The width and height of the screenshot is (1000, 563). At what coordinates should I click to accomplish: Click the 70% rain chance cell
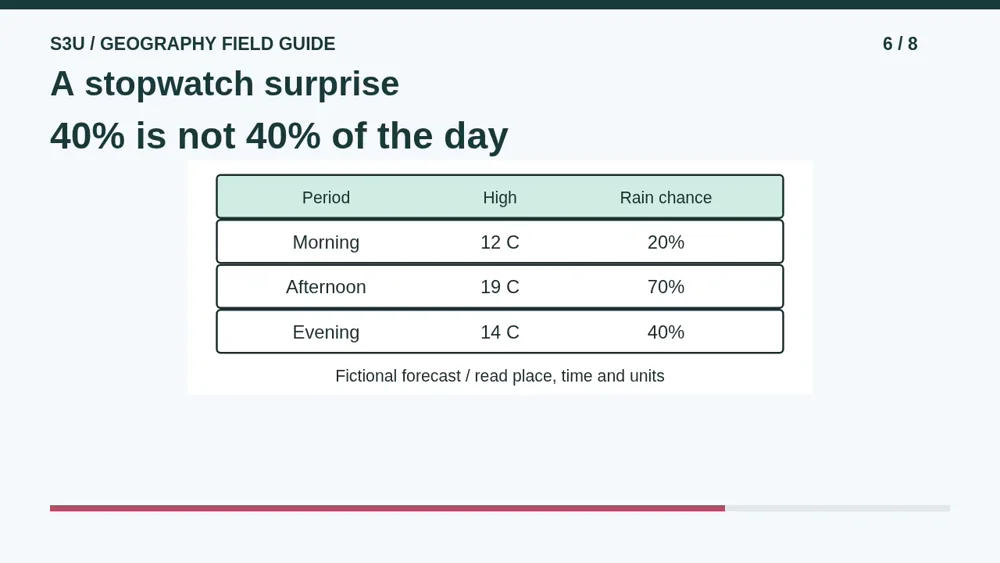665,287
